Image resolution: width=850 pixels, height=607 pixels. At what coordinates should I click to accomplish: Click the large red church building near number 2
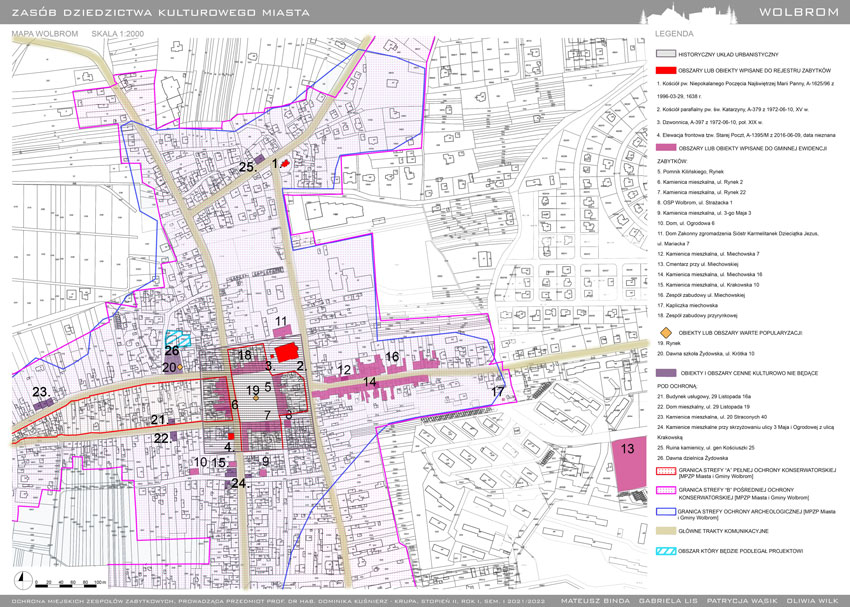[286, 351]
